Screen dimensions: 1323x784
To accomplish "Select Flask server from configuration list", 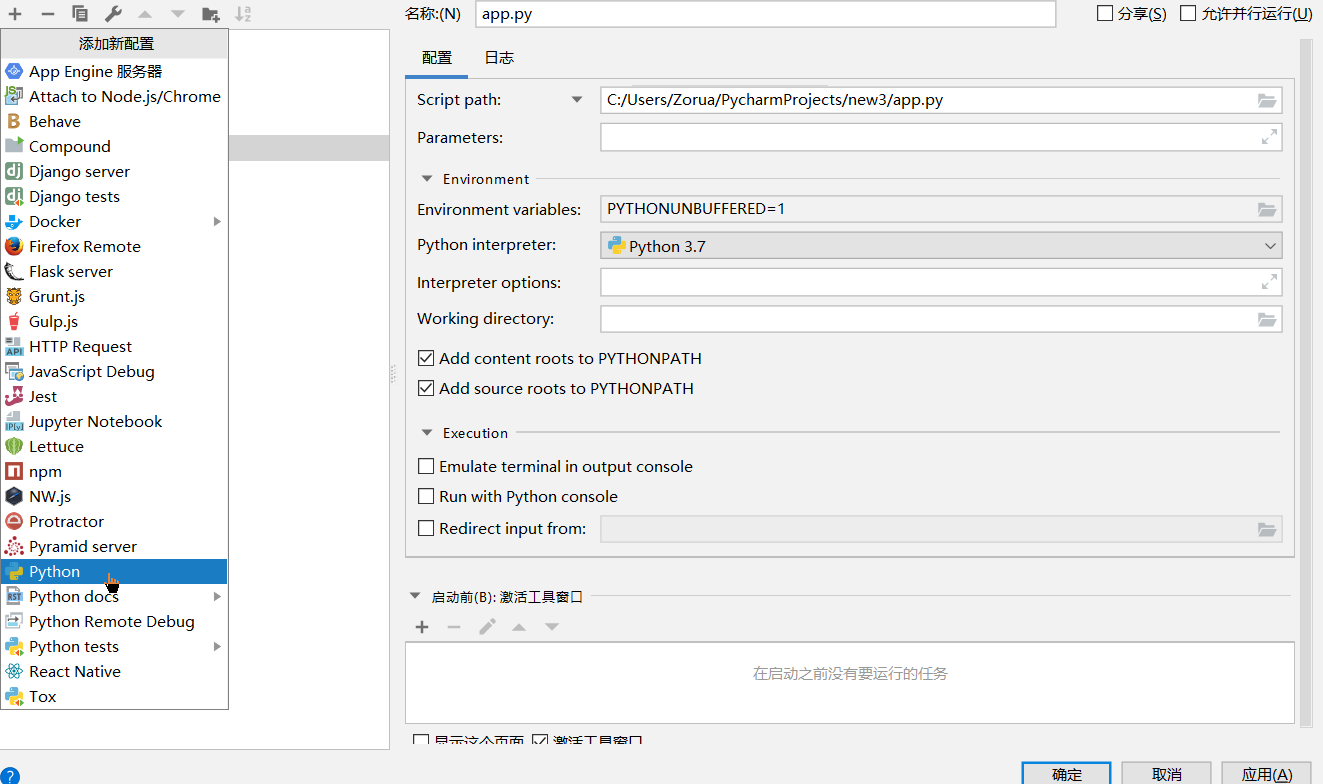I will point(71,271).
